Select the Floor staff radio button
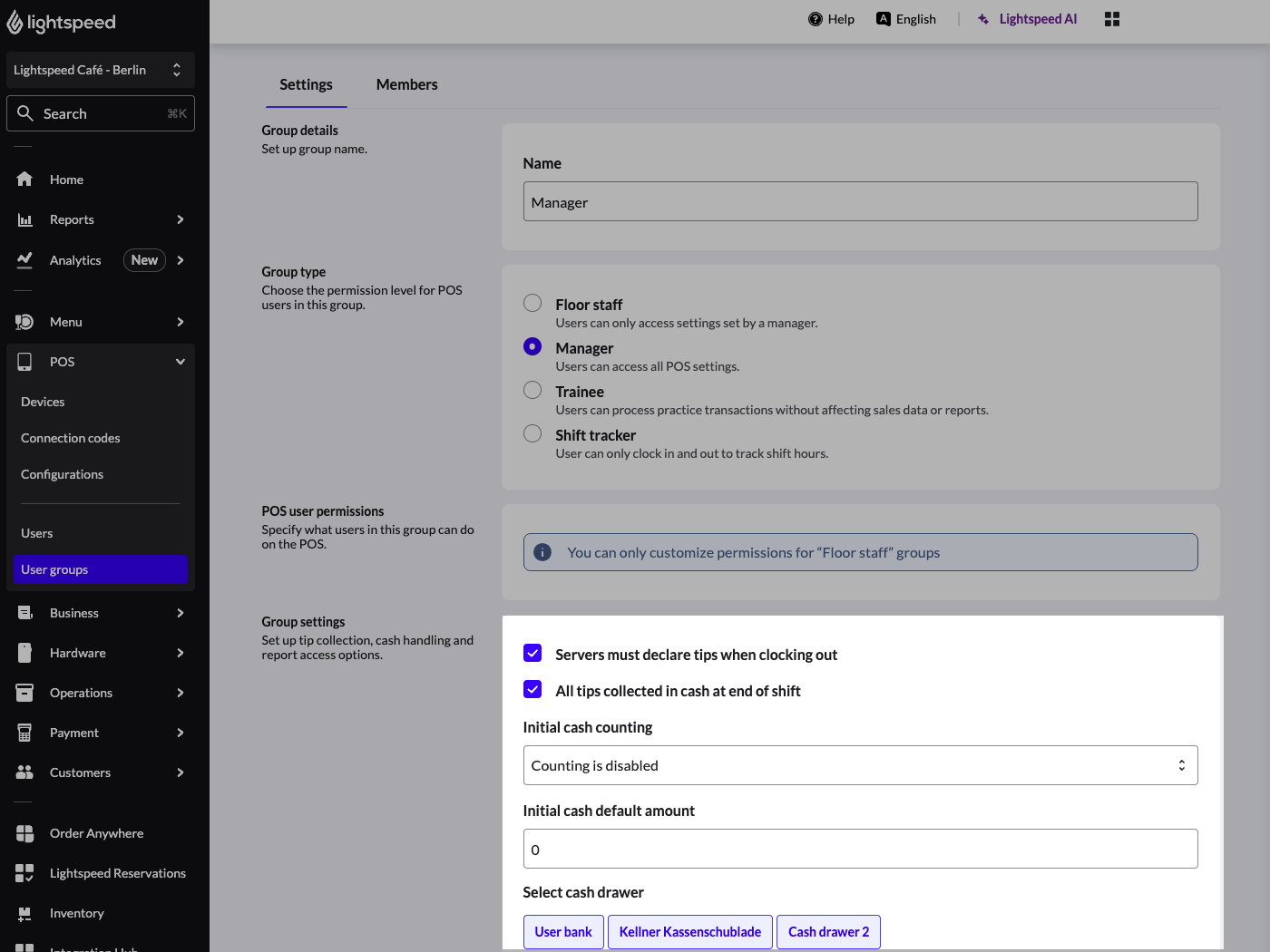The height and width of the screenshot is (952, 1270). point(532,303)
